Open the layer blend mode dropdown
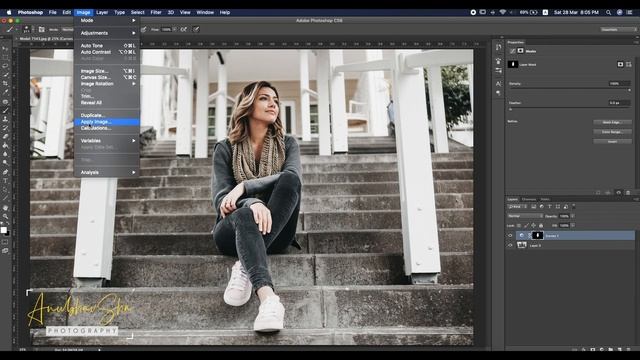Screen dimensions: 640x360 tap(525, 216)
